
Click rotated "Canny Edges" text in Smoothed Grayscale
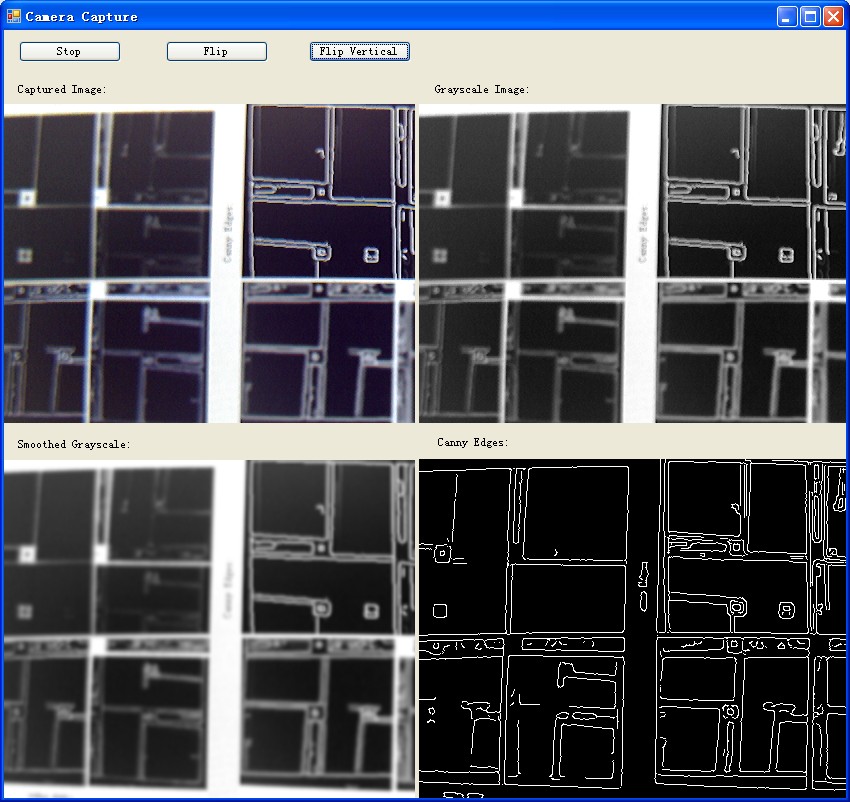point(229,590)
